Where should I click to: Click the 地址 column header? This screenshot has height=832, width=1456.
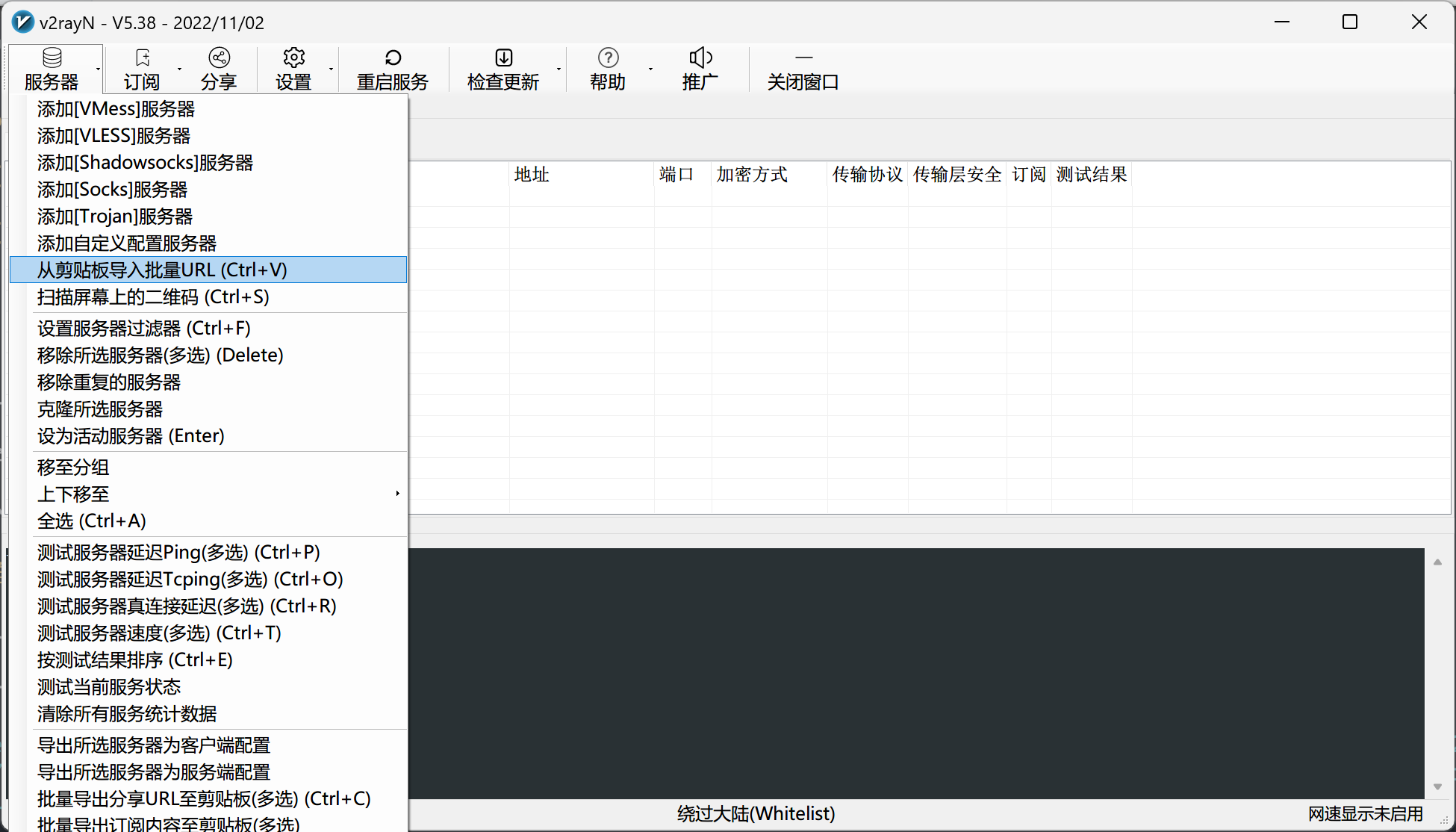point(532,175)
